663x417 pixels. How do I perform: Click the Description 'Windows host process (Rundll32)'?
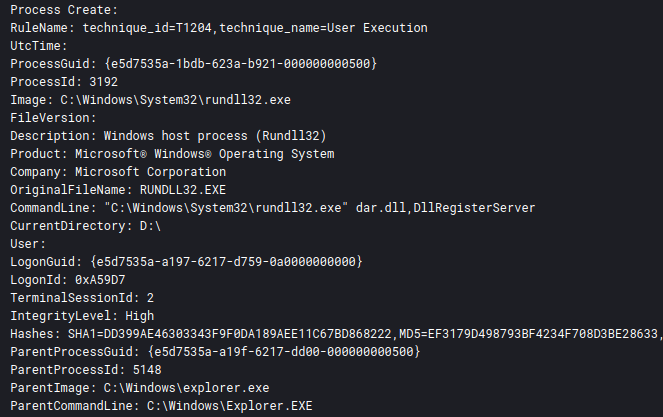215,136
